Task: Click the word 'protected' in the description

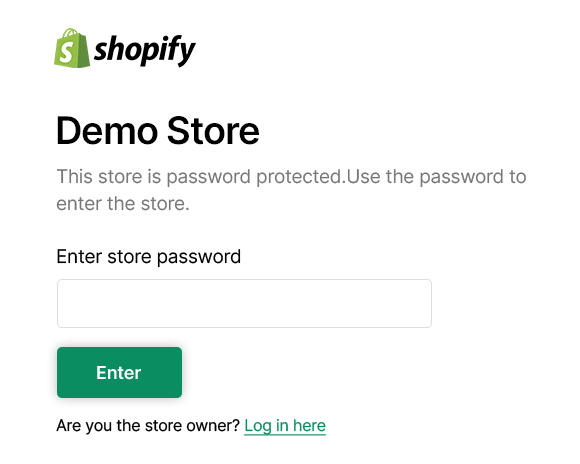Action: click(x=299, y=176)
